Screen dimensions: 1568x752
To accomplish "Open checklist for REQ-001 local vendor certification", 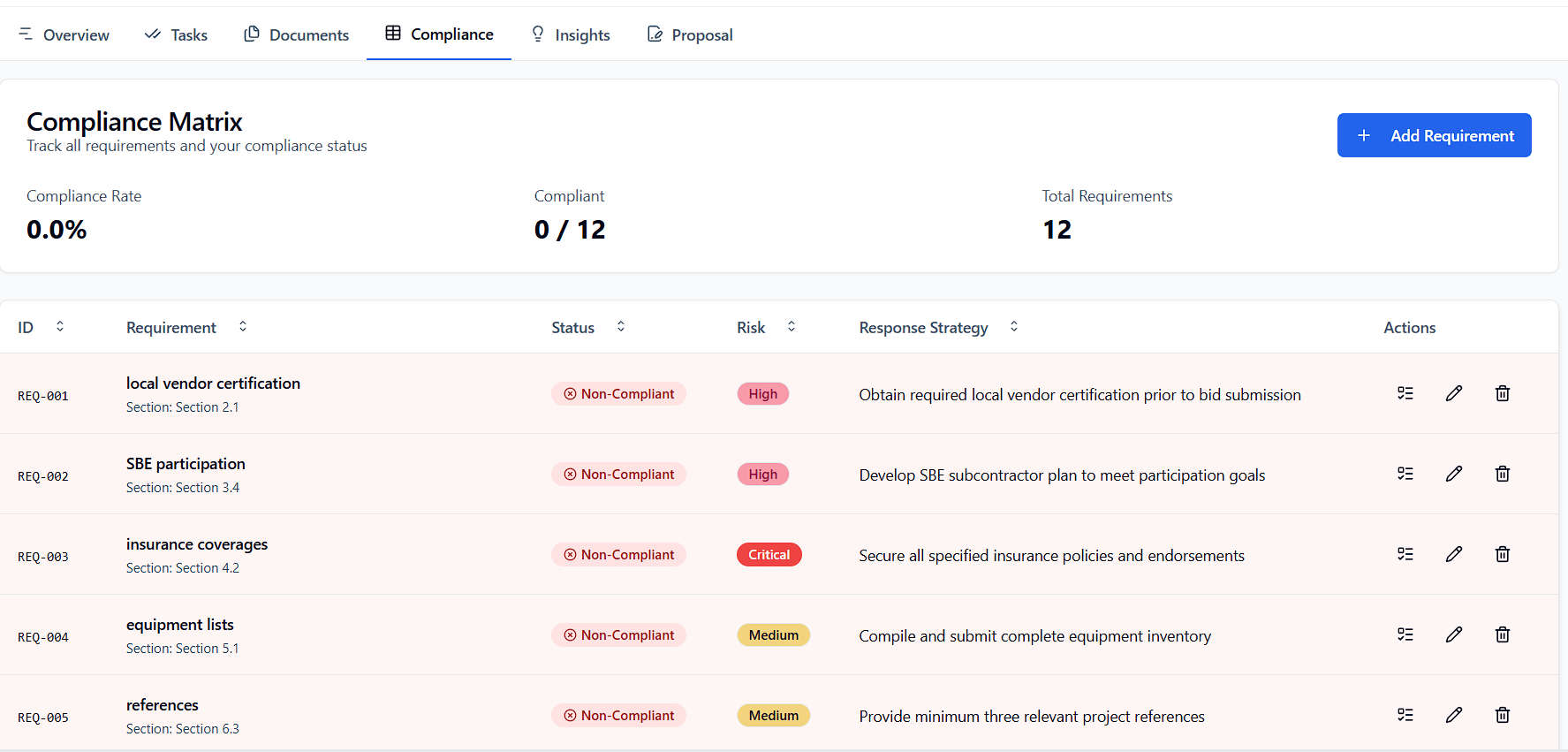I will coord(1405,393).
